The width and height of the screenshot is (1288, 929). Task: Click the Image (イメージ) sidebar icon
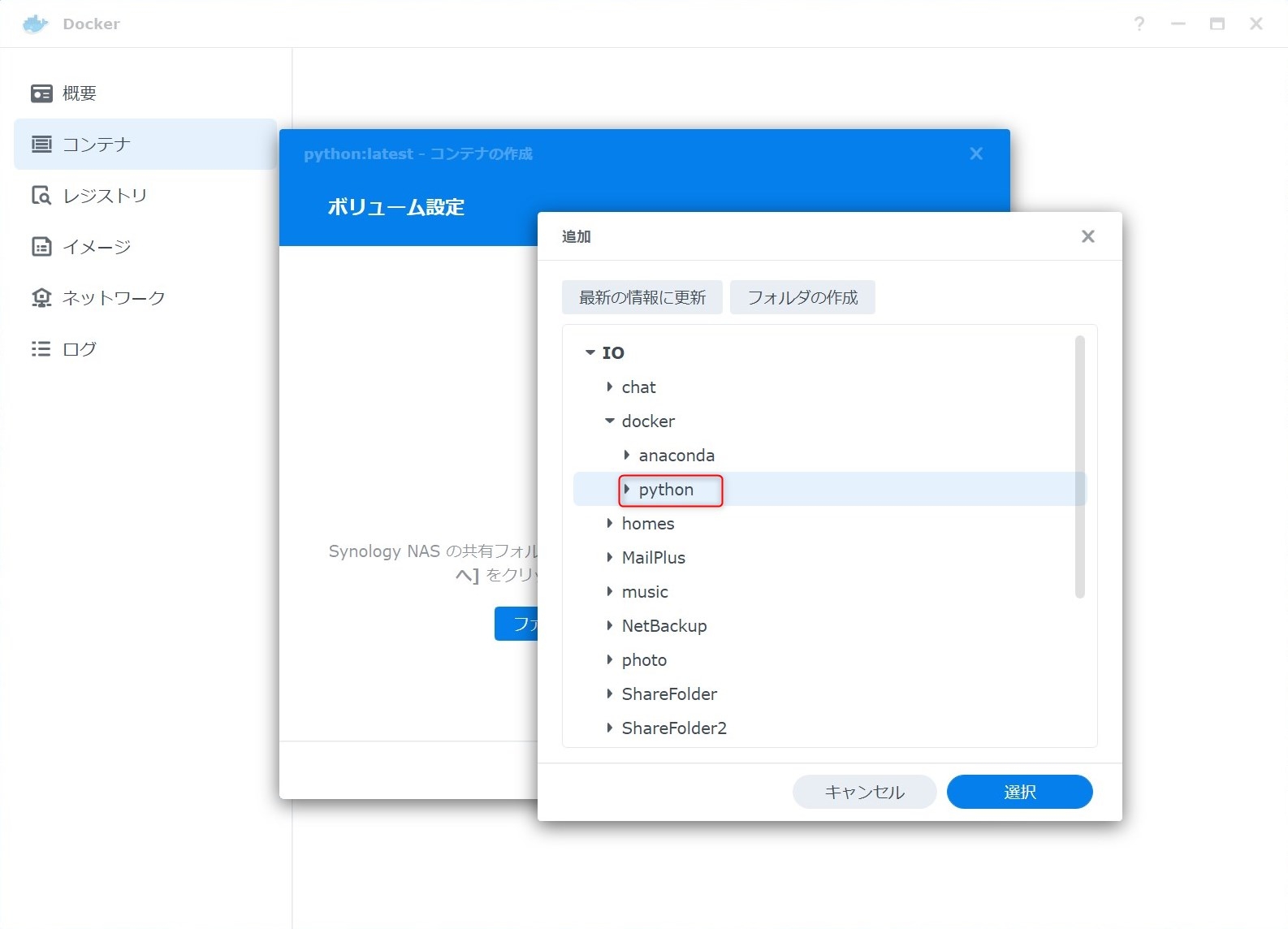click(x=41, y=247)
